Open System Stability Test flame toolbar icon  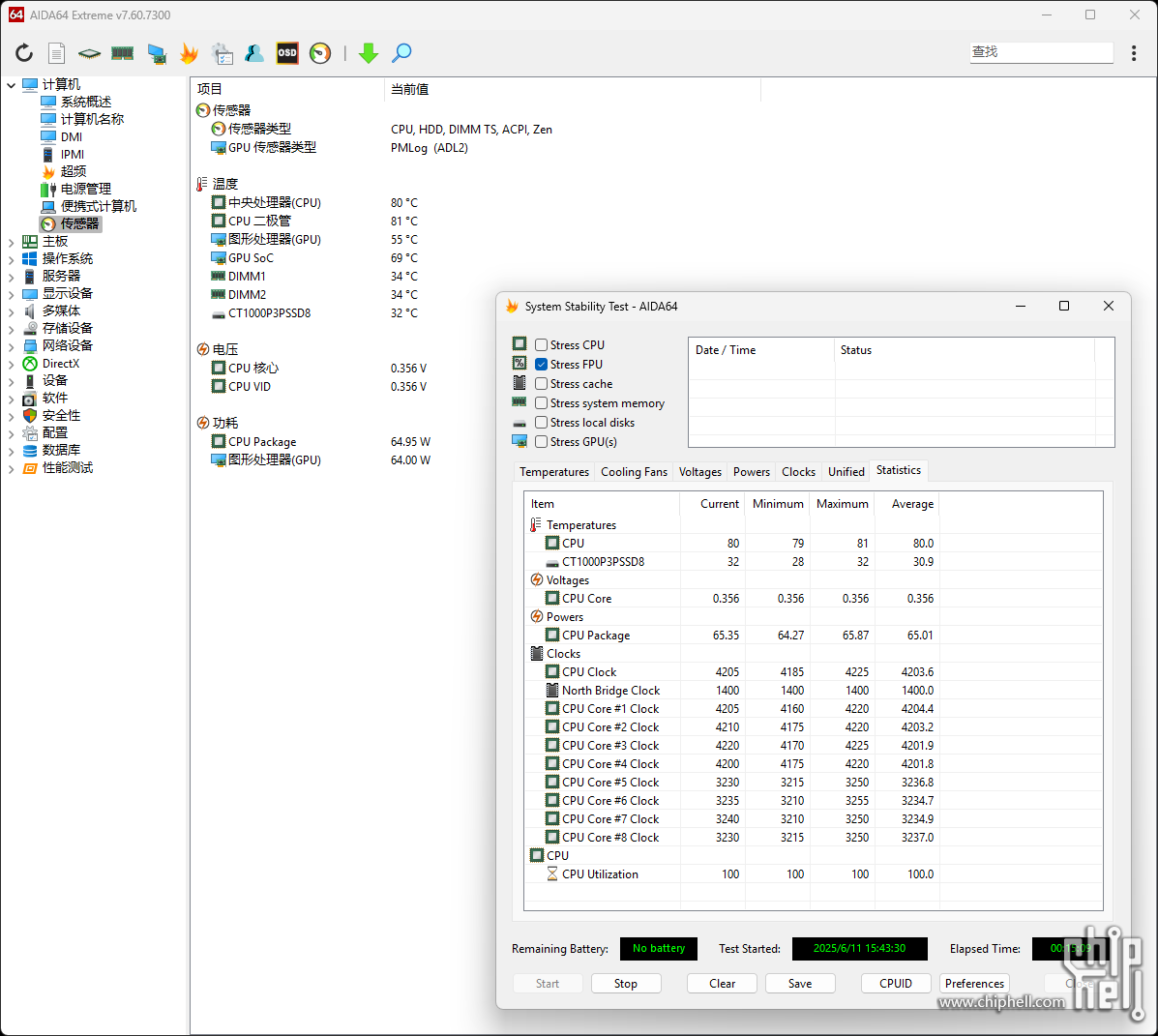click(x=189, y=53)
